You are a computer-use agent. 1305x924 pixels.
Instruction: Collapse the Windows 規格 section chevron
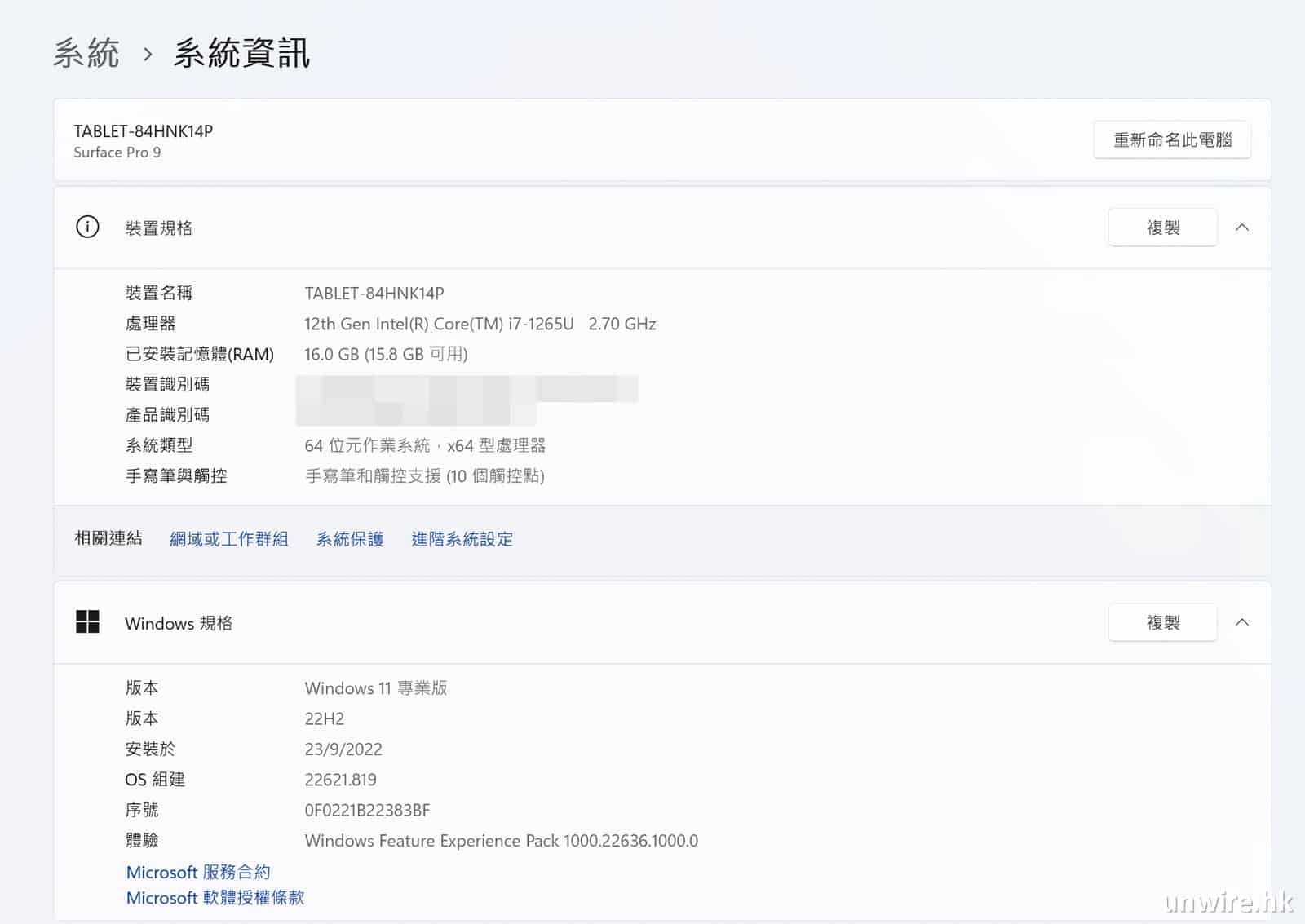1241,622
